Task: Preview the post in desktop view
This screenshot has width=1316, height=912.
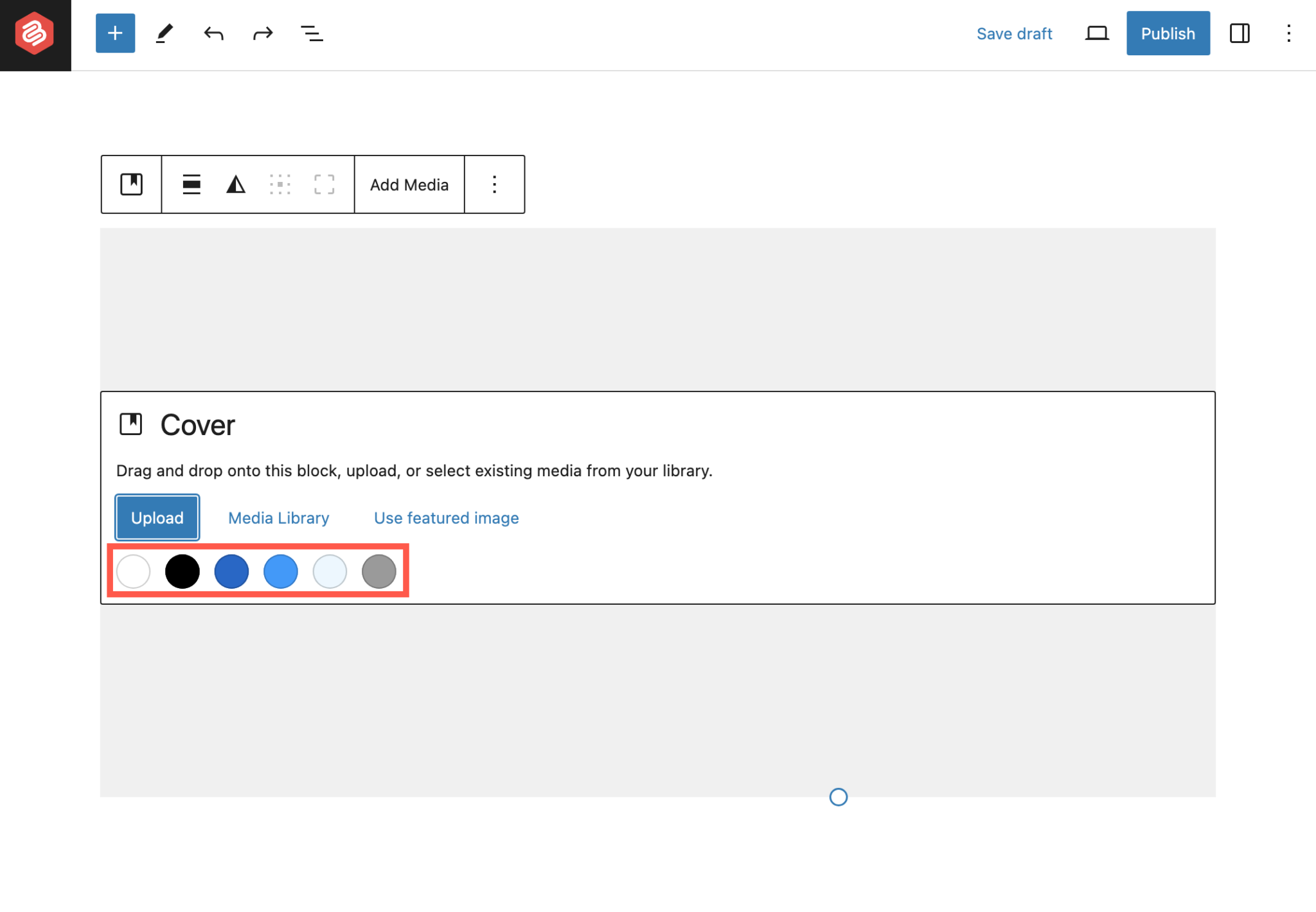Action: click(1097, 33)
